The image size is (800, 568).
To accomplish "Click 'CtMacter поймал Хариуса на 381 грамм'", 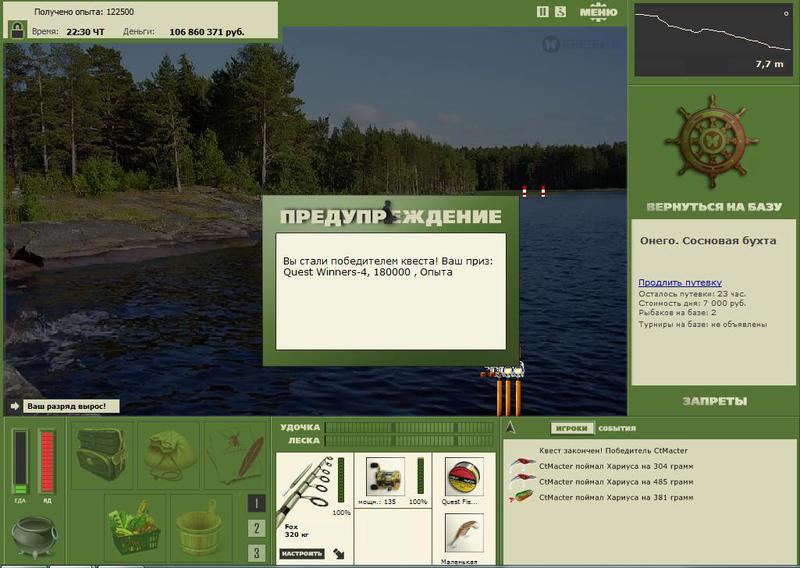I will point(616,497).
